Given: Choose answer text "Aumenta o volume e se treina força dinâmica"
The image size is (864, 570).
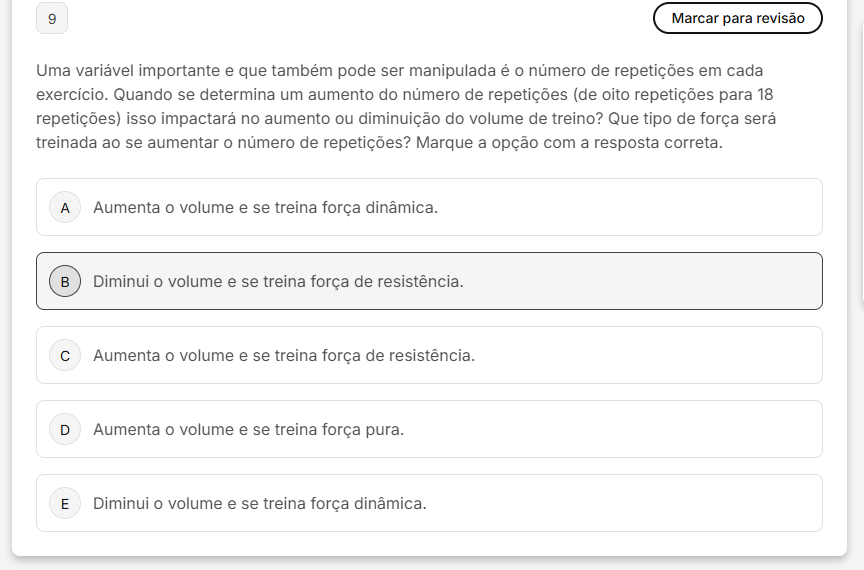Looking at the screenshot, I should coord(265,207).
